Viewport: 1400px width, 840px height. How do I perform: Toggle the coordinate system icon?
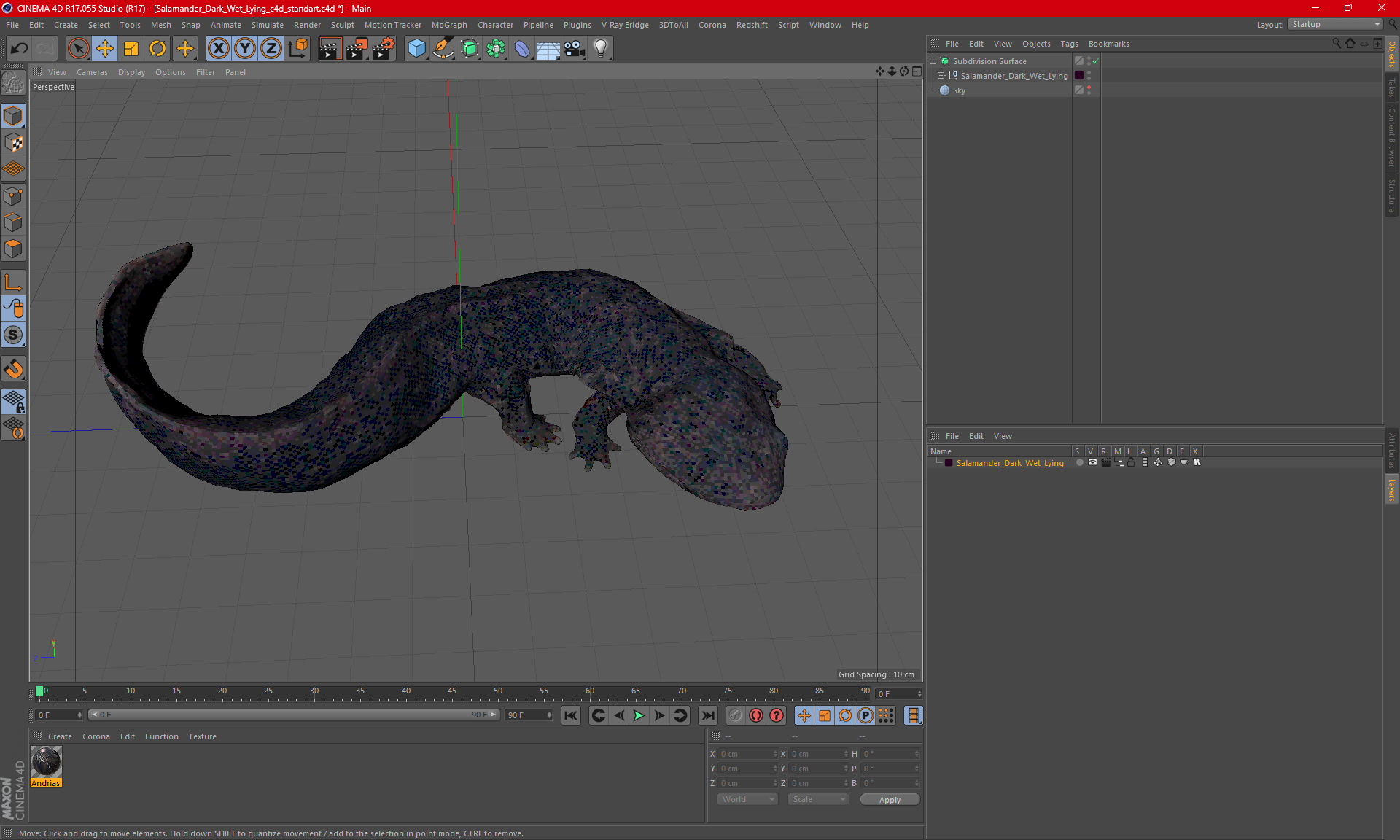[297, 49]
